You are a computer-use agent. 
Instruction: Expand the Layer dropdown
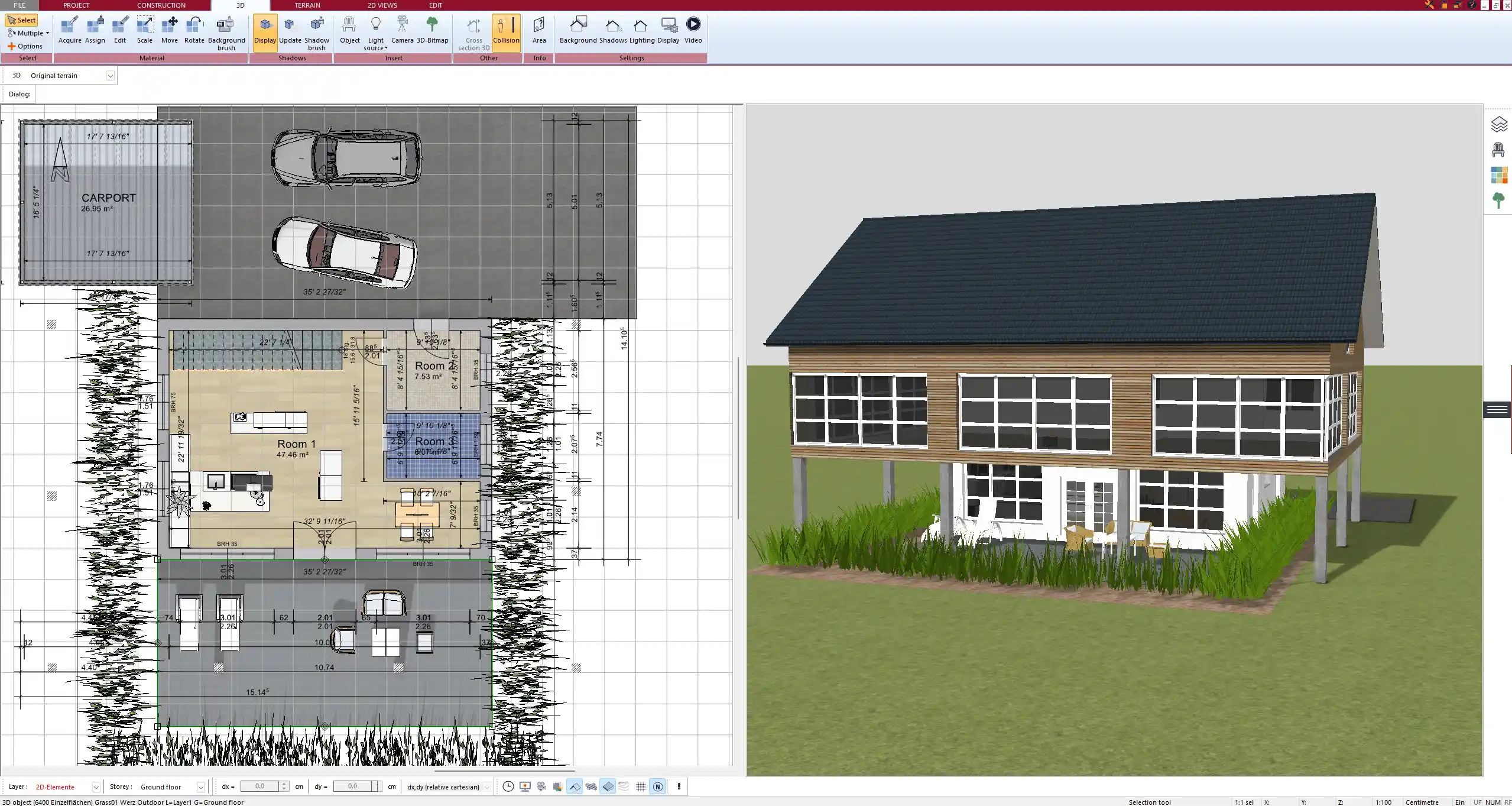click(96, 787)
